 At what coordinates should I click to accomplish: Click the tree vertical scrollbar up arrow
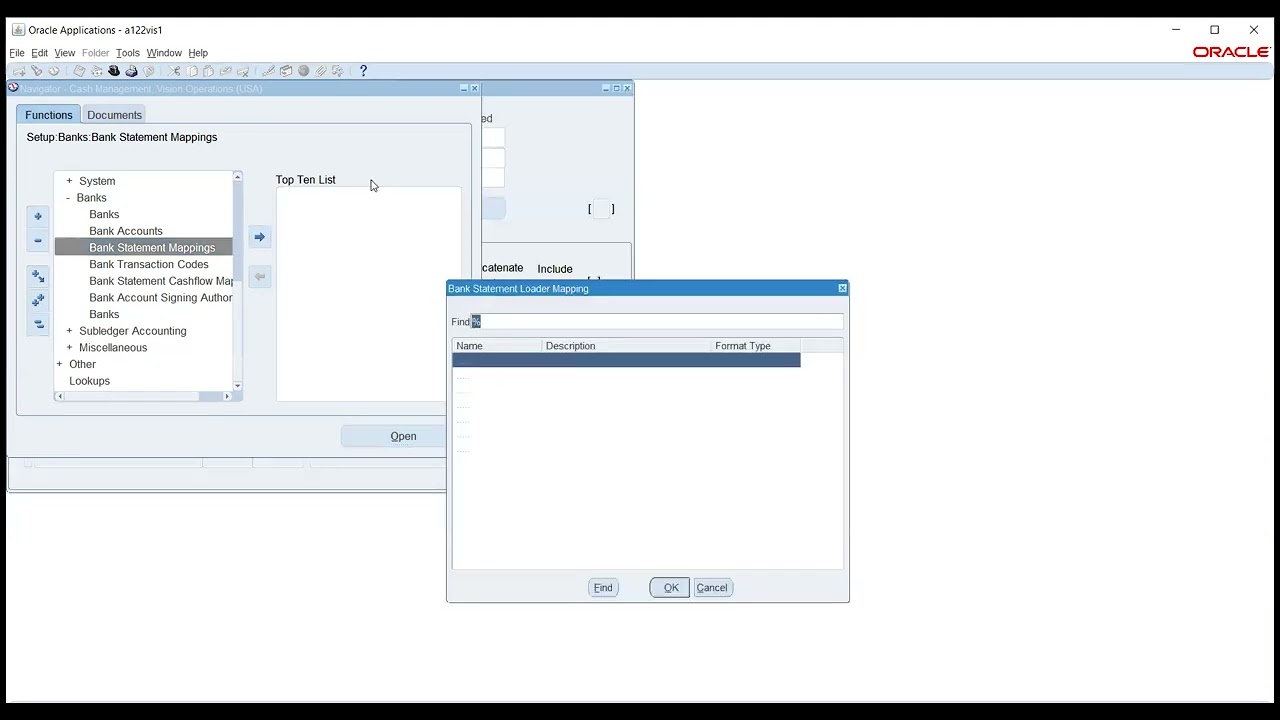[x=237, y=176]
